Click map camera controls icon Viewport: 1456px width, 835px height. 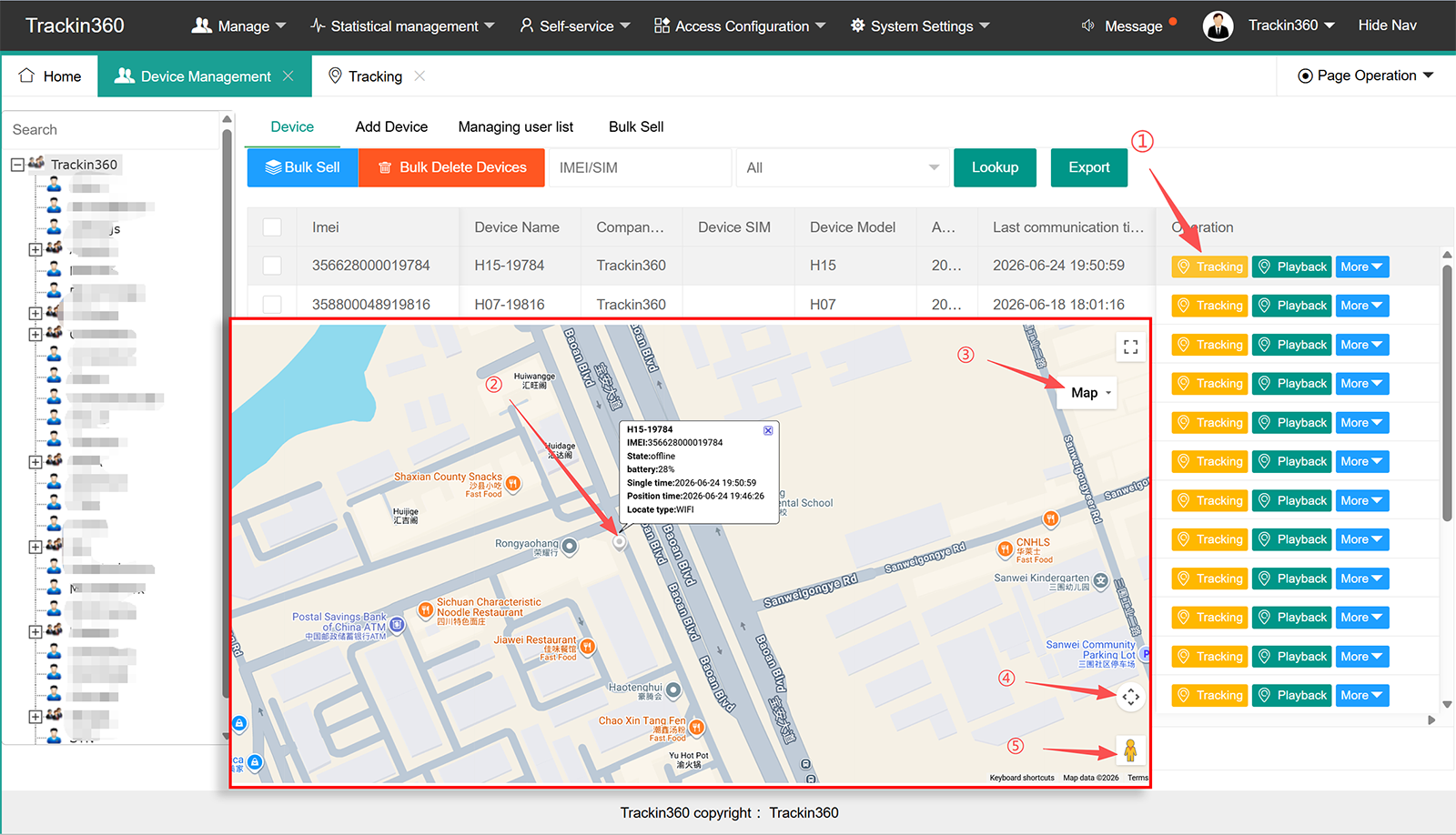point(1131,697)
